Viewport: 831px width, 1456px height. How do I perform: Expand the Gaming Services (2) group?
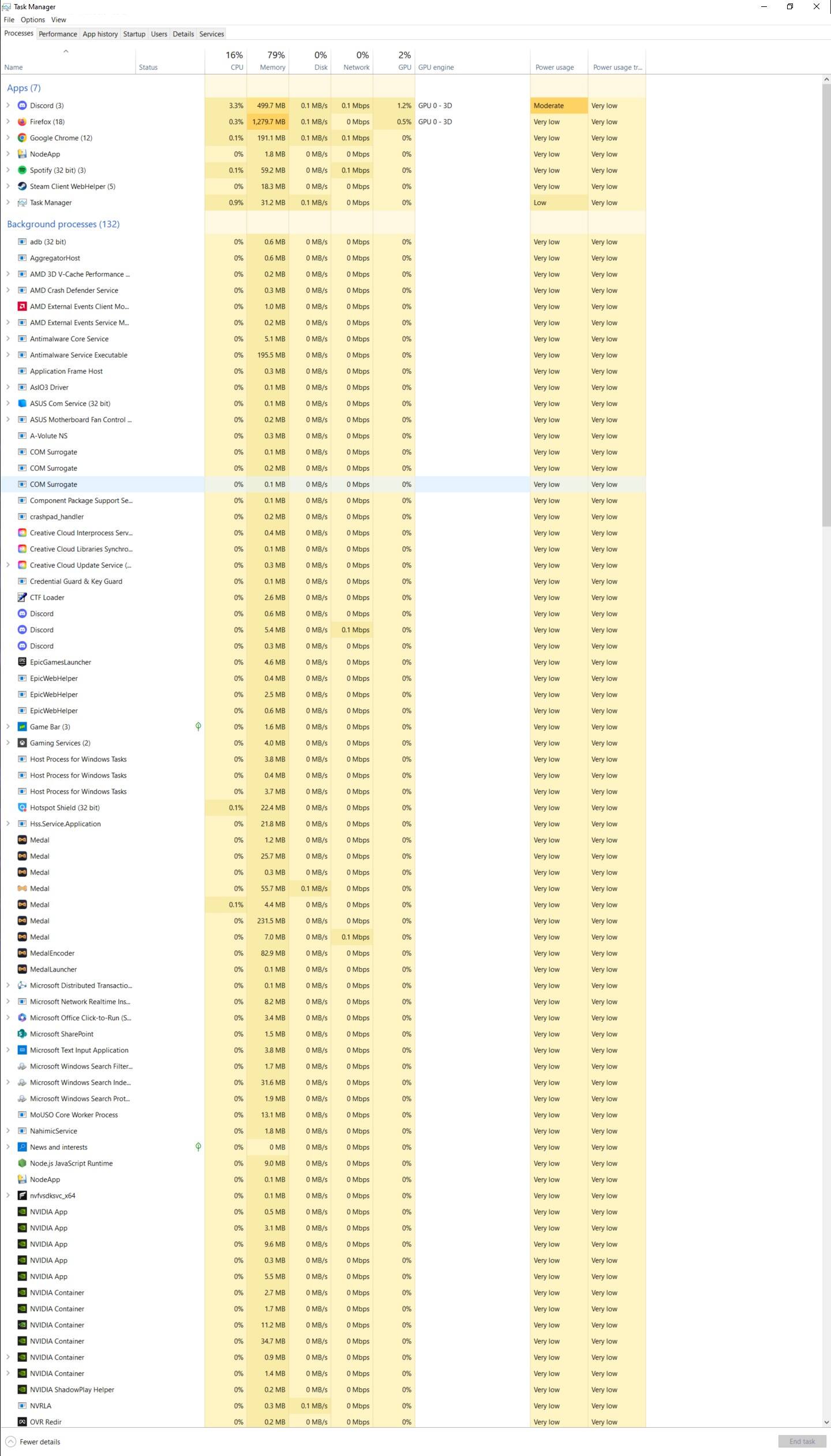[x=8, y=743]
